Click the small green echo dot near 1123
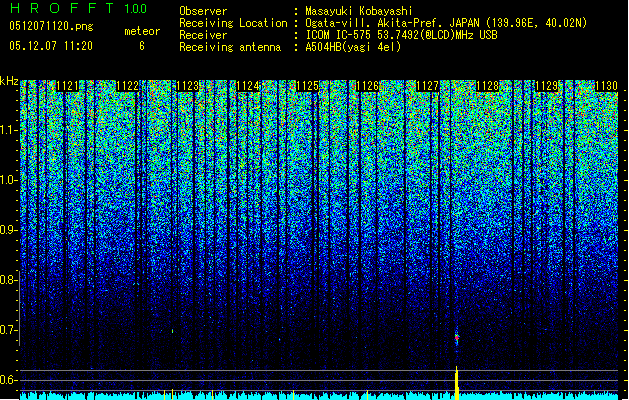The height and width of the screenshot is (400, 629). point(172,331)
